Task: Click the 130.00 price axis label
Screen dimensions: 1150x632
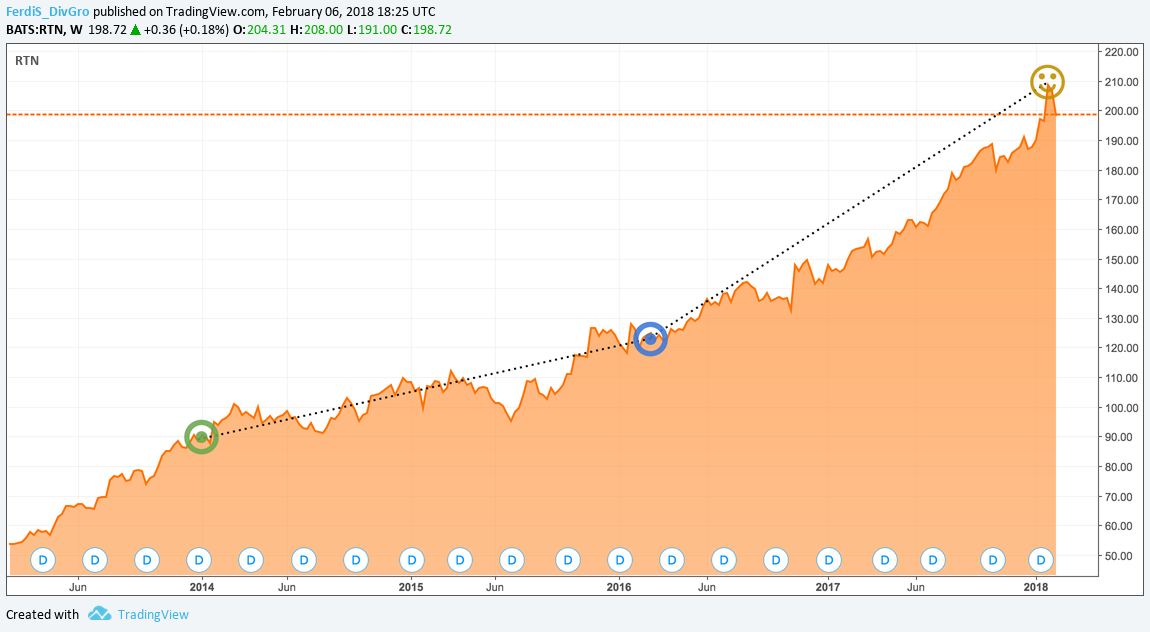Action: point(1121,319)
